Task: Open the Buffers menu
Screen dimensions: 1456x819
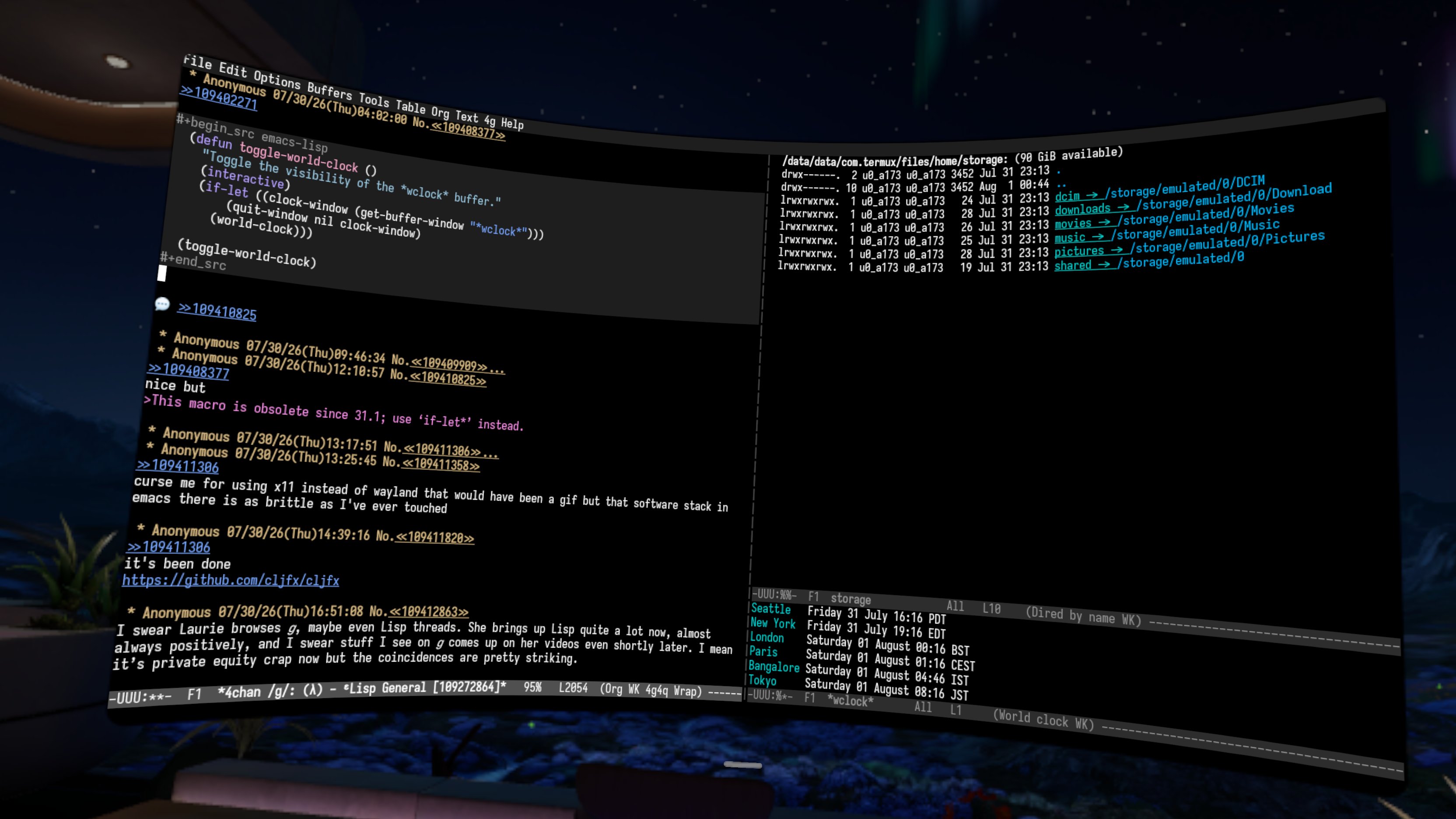Action: 329,91
